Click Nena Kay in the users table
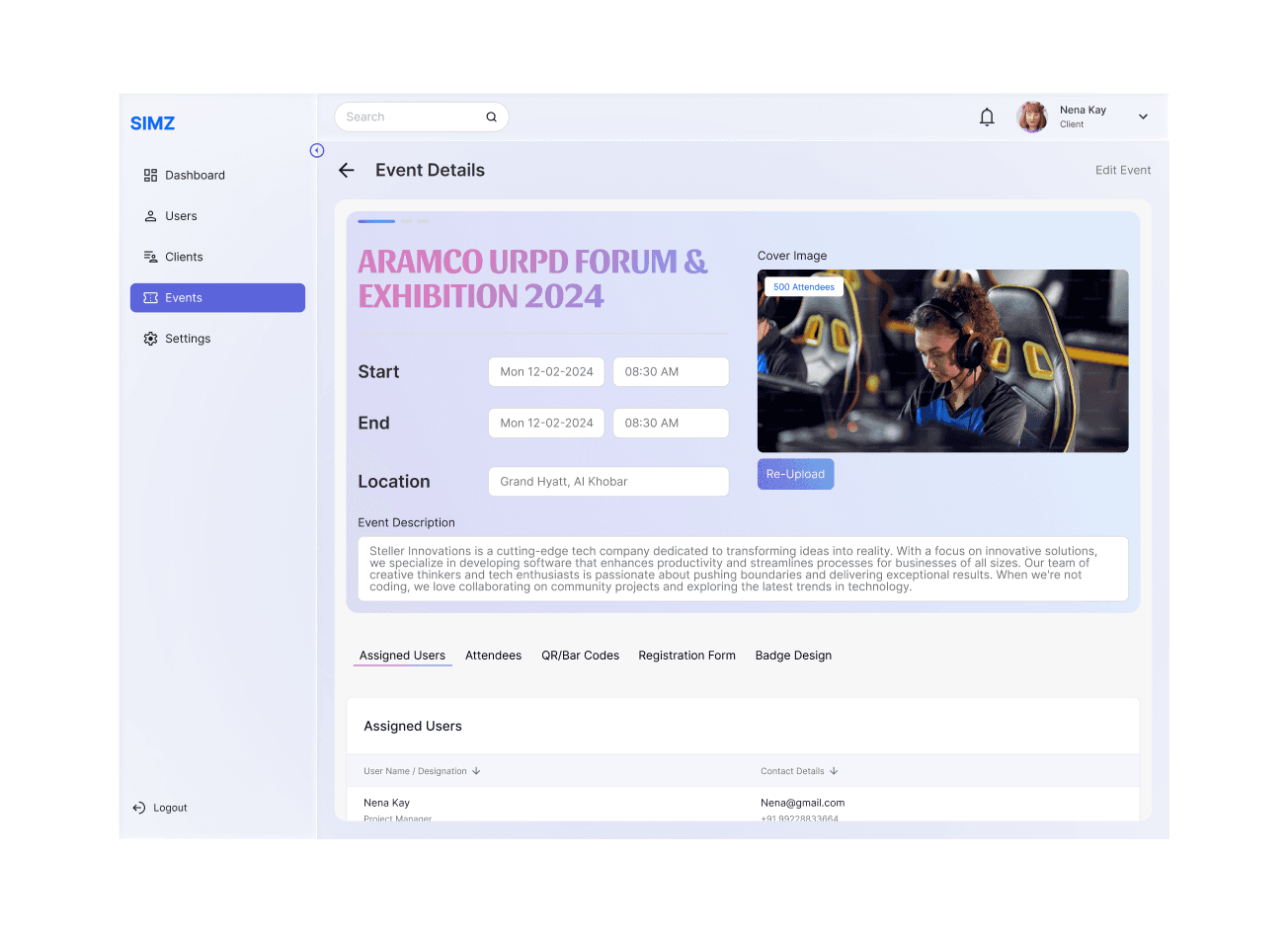1288x932 pixels. point(386,803)
